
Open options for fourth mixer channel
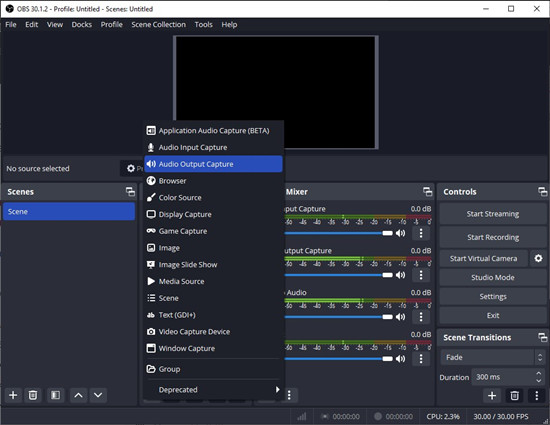coord(421,359)
